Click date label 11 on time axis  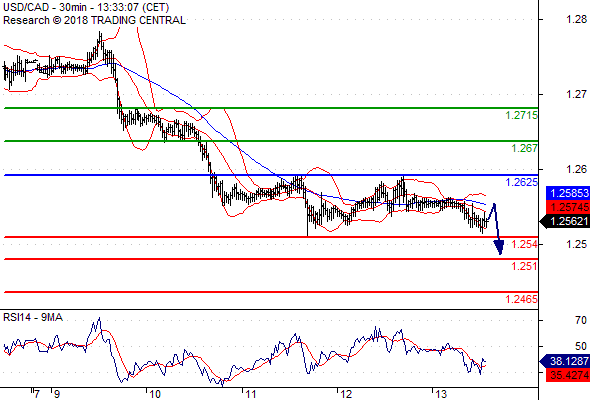pos(251,394)
